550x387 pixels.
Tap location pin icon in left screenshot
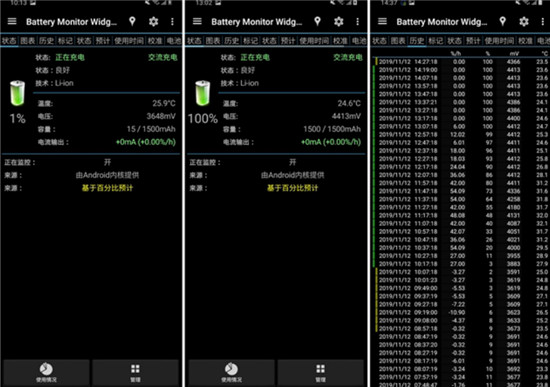pyautogui.click(x=132, y=21)
